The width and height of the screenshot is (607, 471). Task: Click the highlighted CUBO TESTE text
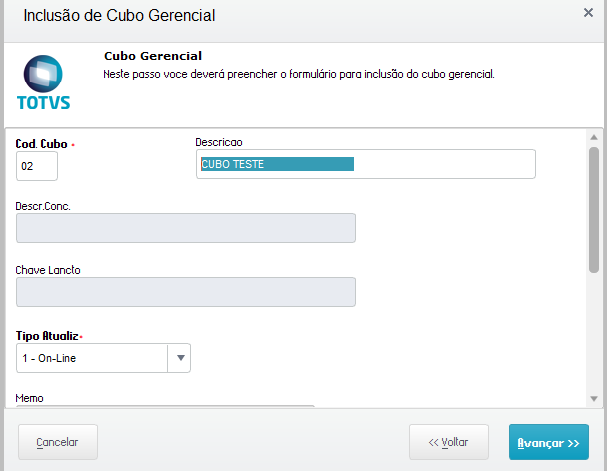click(233, 164)
